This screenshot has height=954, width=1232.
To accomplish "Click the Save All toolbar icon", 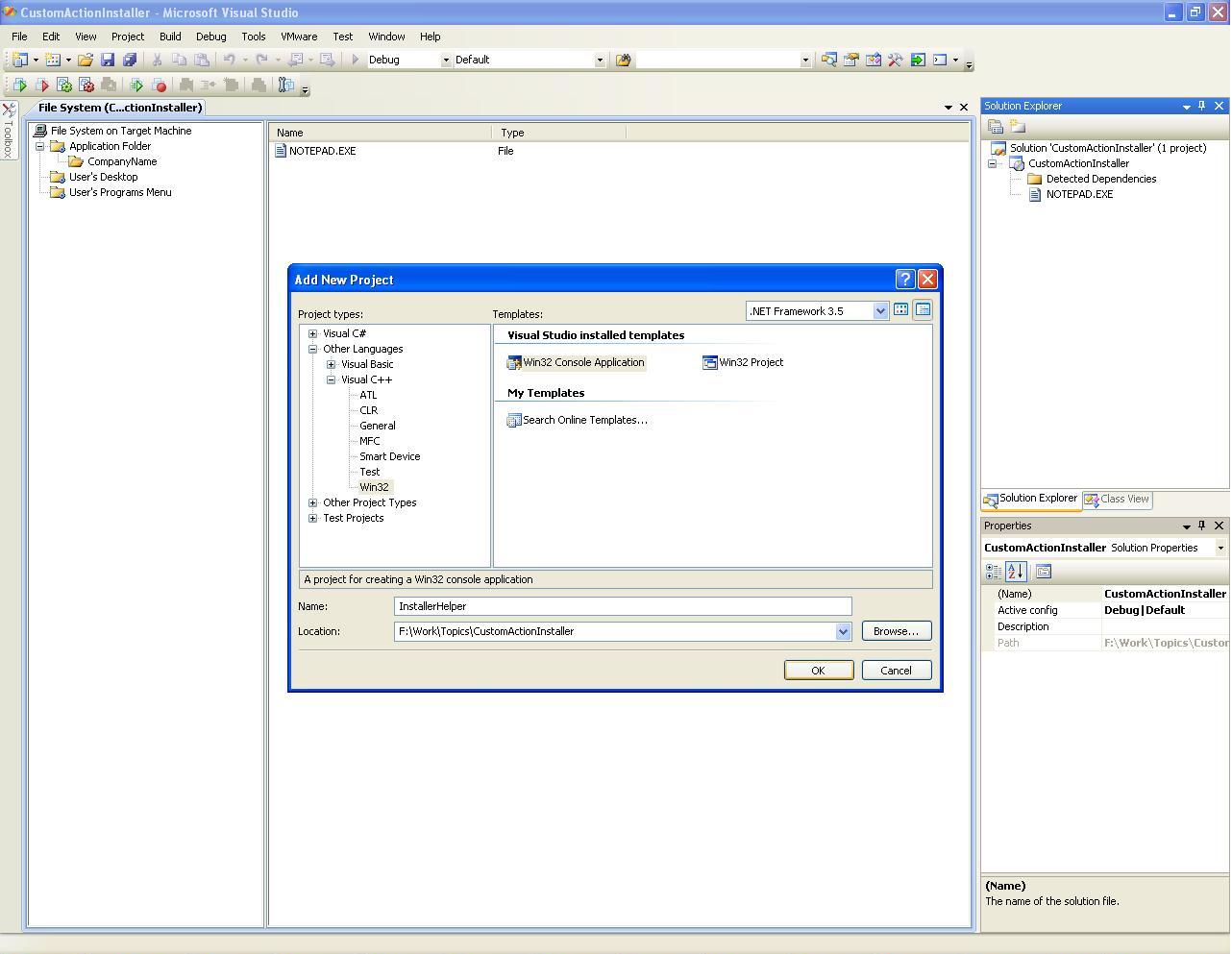I will (x=129, y=60).
